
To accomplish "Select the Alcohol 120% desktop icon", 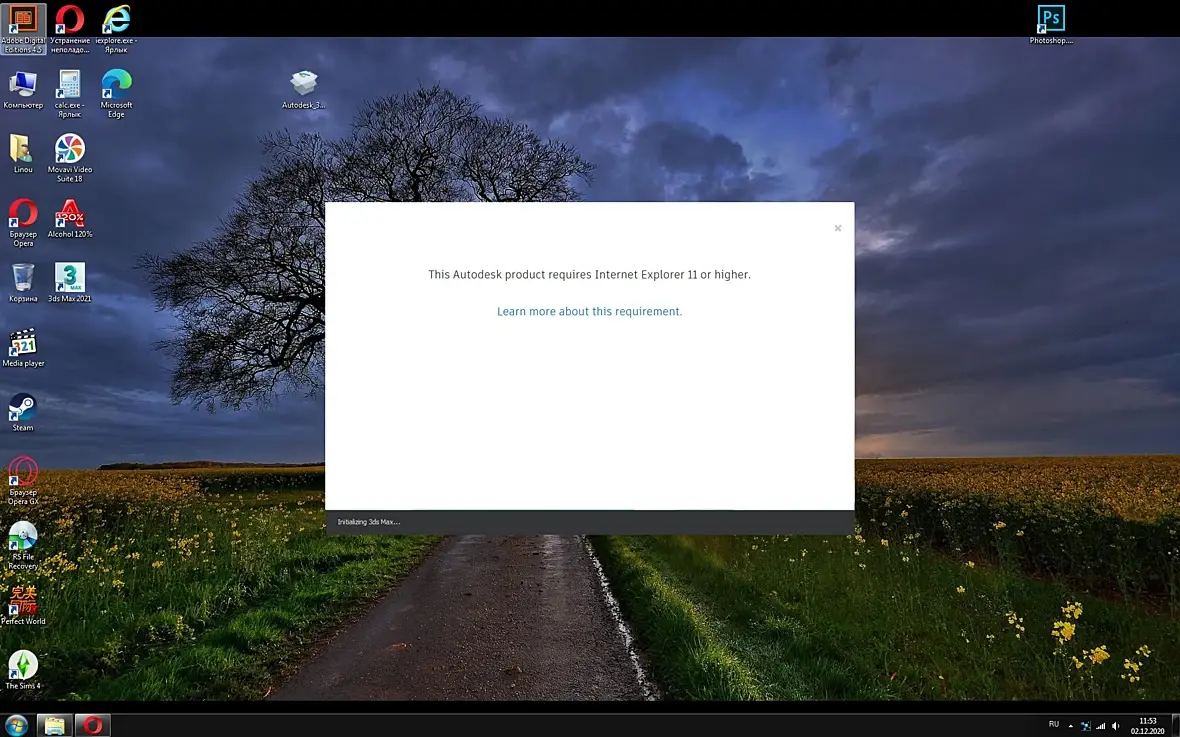I will click(x=70, y=218).
